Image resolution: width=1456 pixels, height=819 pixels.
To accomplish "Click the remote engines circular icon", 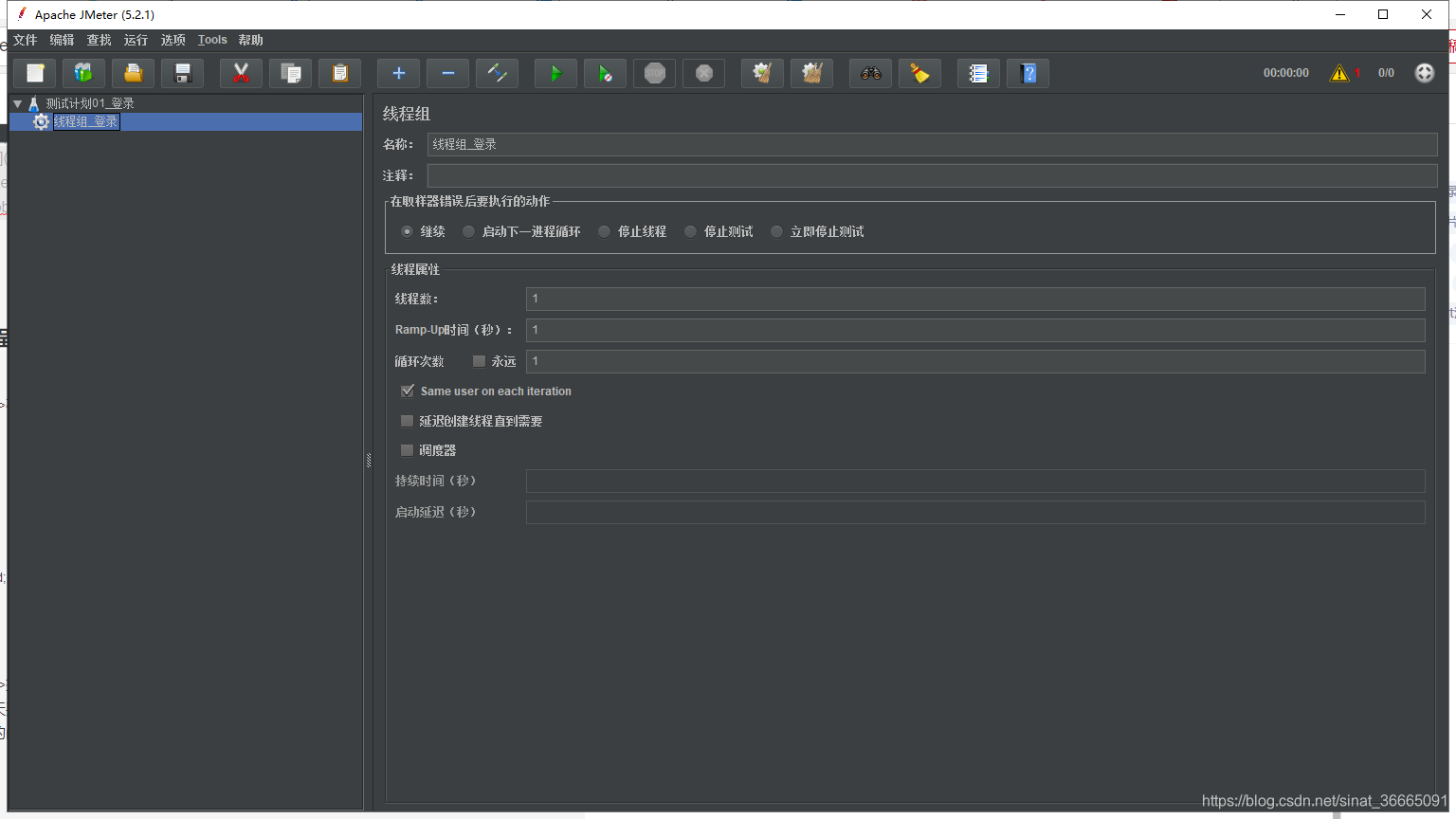I will tap(1425, 73).
